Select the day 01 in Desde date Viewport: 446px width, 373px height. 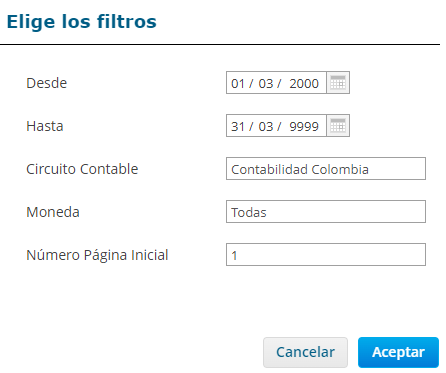(238, 83)
